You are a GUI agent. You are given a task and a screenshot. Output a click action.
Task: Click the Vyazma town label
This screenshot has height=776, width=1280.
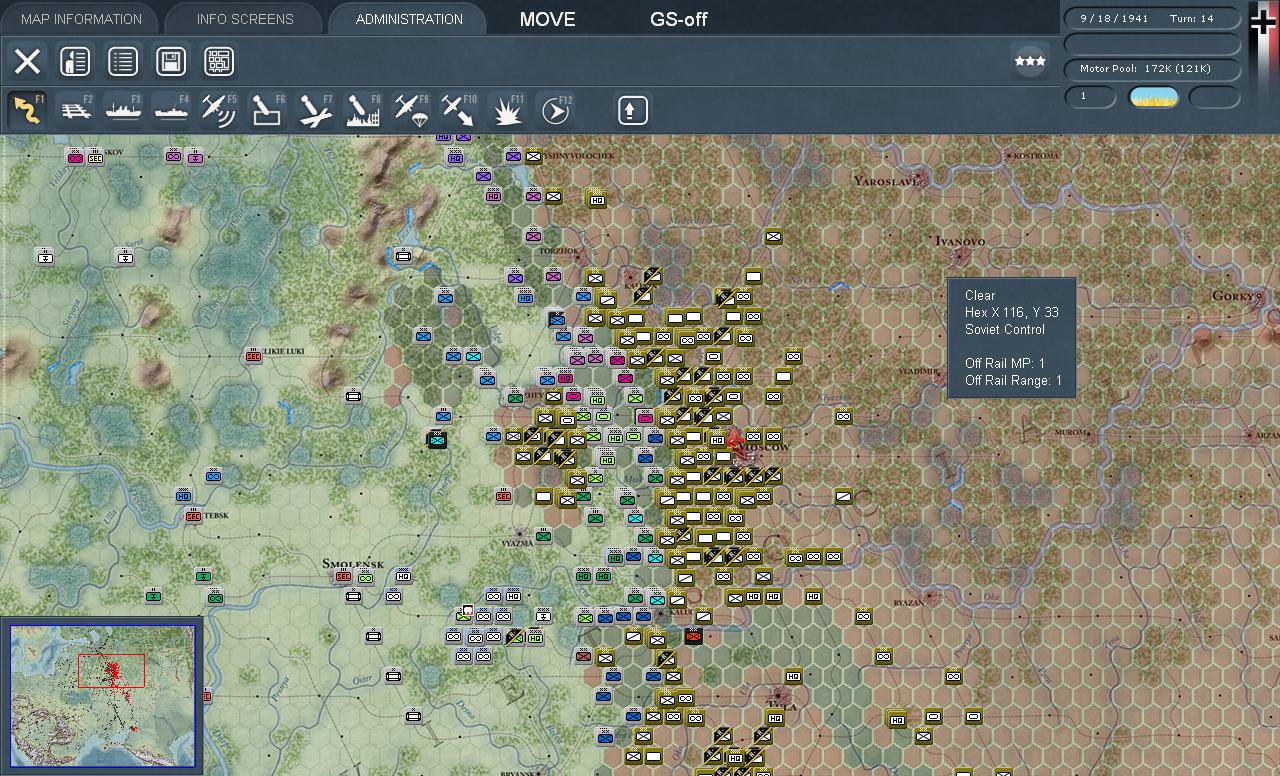coord(518,542)
